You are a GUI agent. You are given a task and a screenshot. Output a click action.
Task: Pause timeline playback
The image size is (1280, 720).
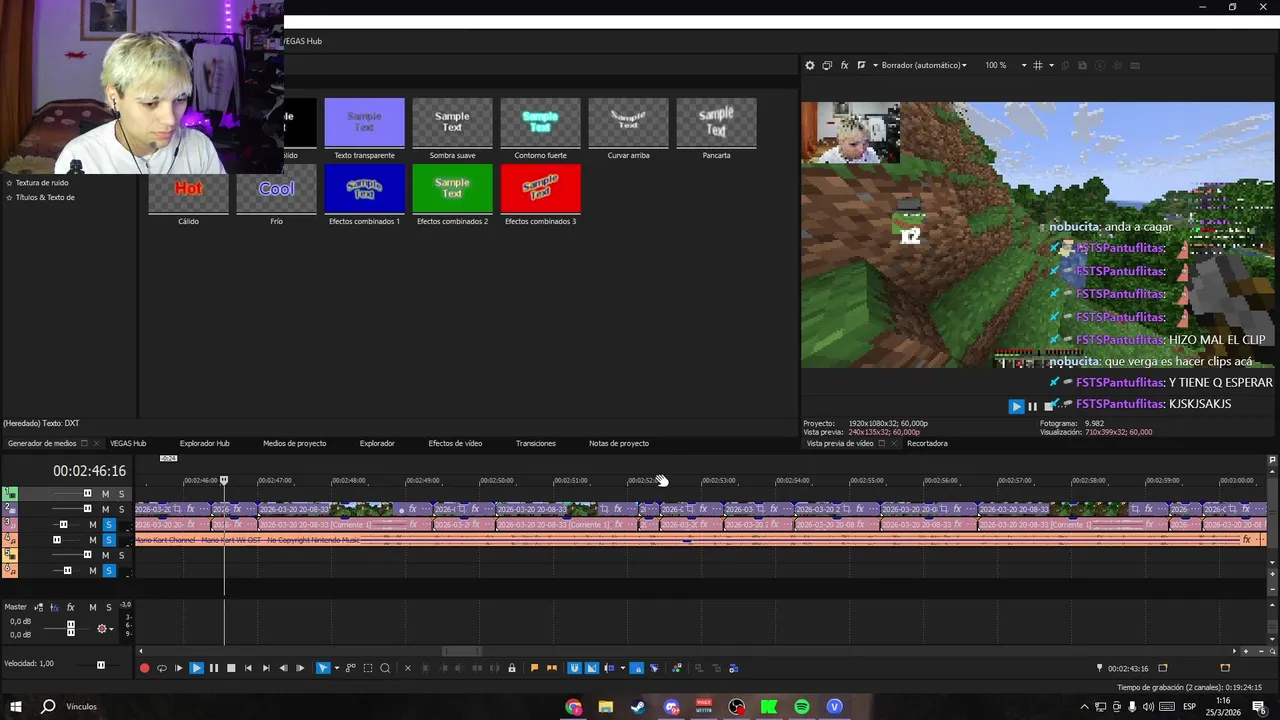213,668
